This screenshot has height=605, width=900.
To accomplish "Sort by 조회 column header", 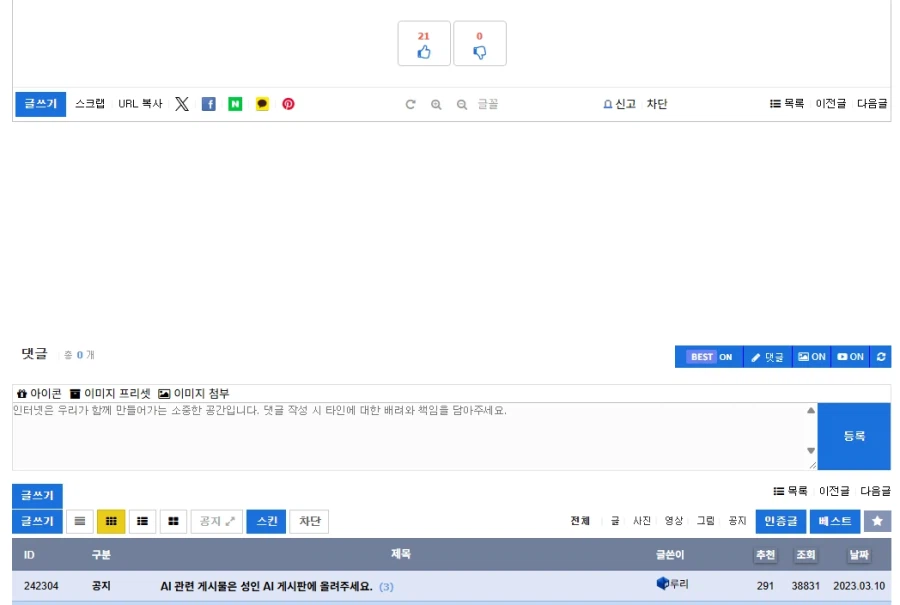I will click(805, 554).
